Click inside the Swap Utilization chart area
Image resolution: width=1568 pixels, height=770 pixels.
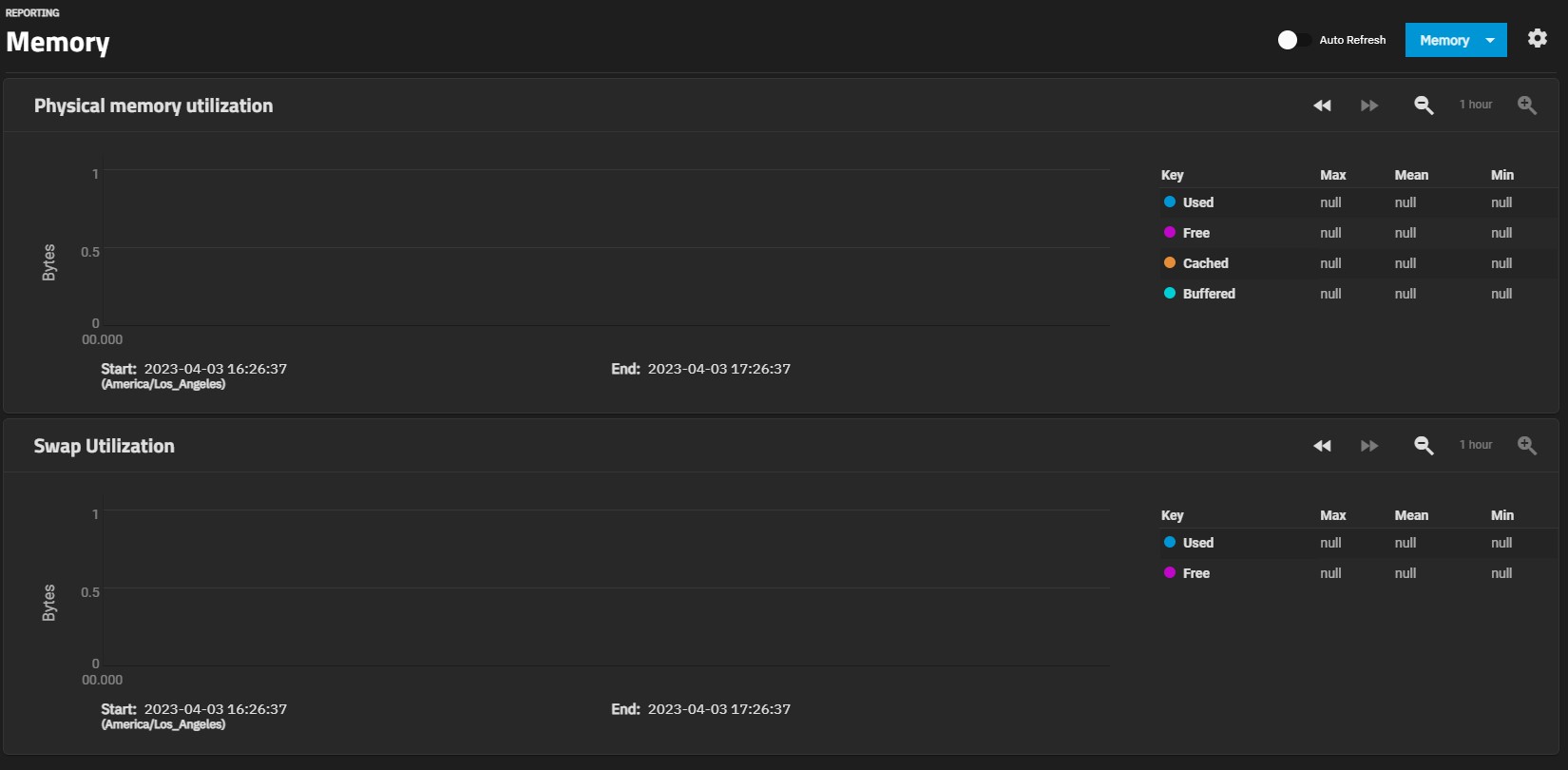(606, 587)
